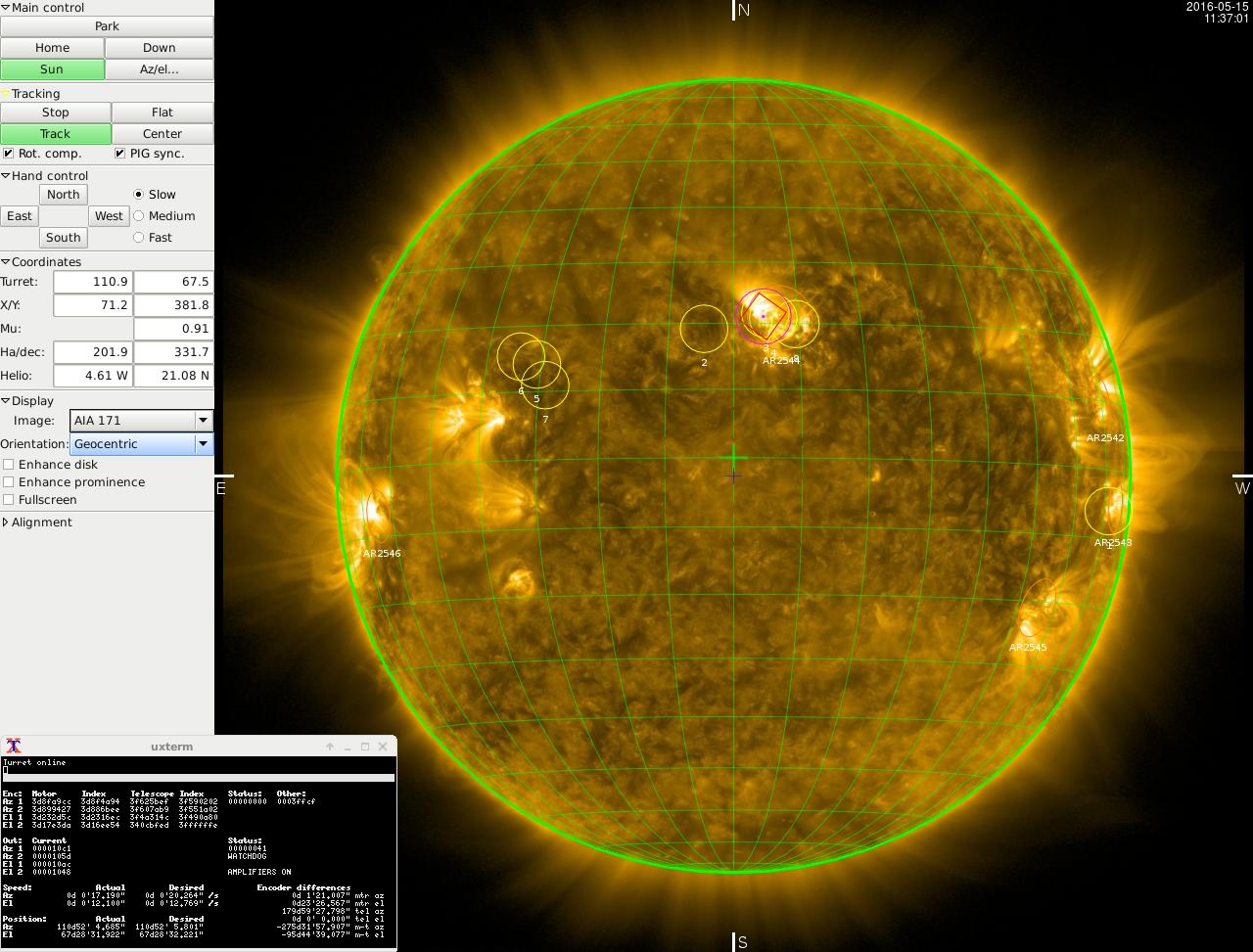This screenshot has width=1253, height=952.
Task: Expand the Alignment section
Action: (6, 522)
